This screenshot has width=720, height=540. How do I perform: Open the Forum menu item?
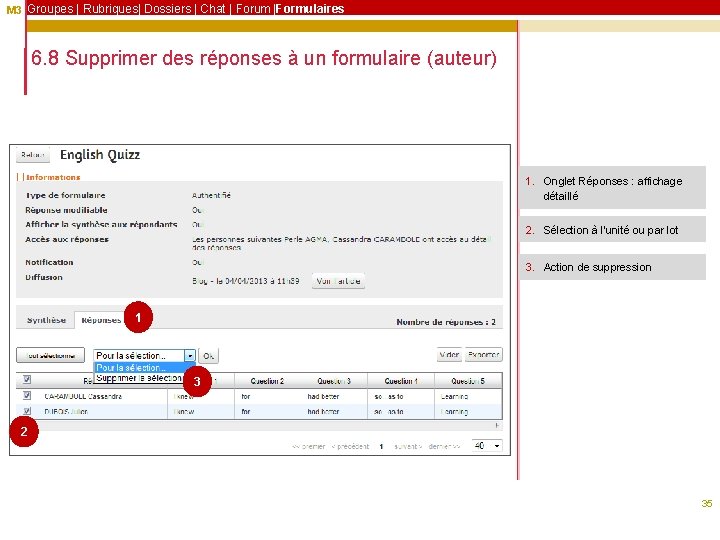click(x=253, y=9)
